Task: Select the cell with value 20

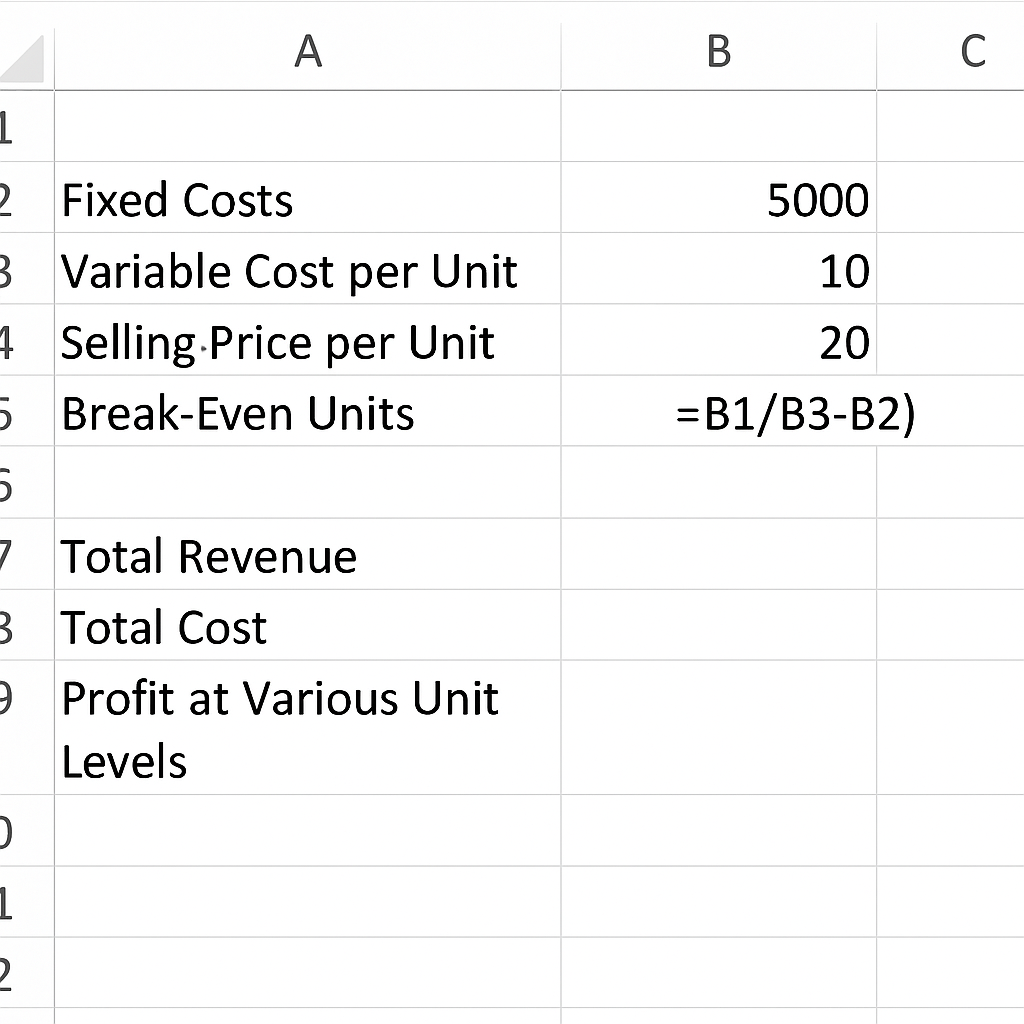Action: click(x=718, y=343)
